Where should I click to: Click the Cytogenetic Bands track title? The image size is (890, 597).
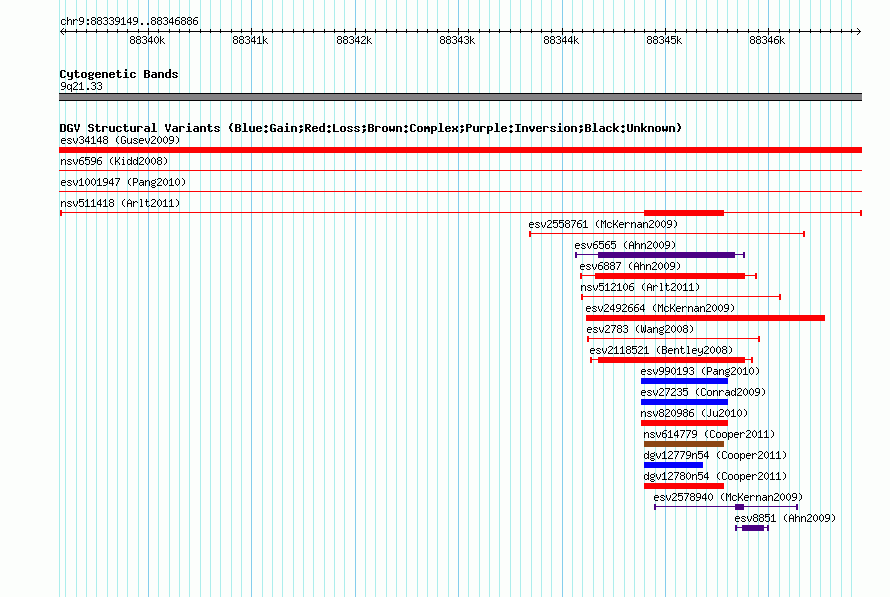(x=119, y=74)
